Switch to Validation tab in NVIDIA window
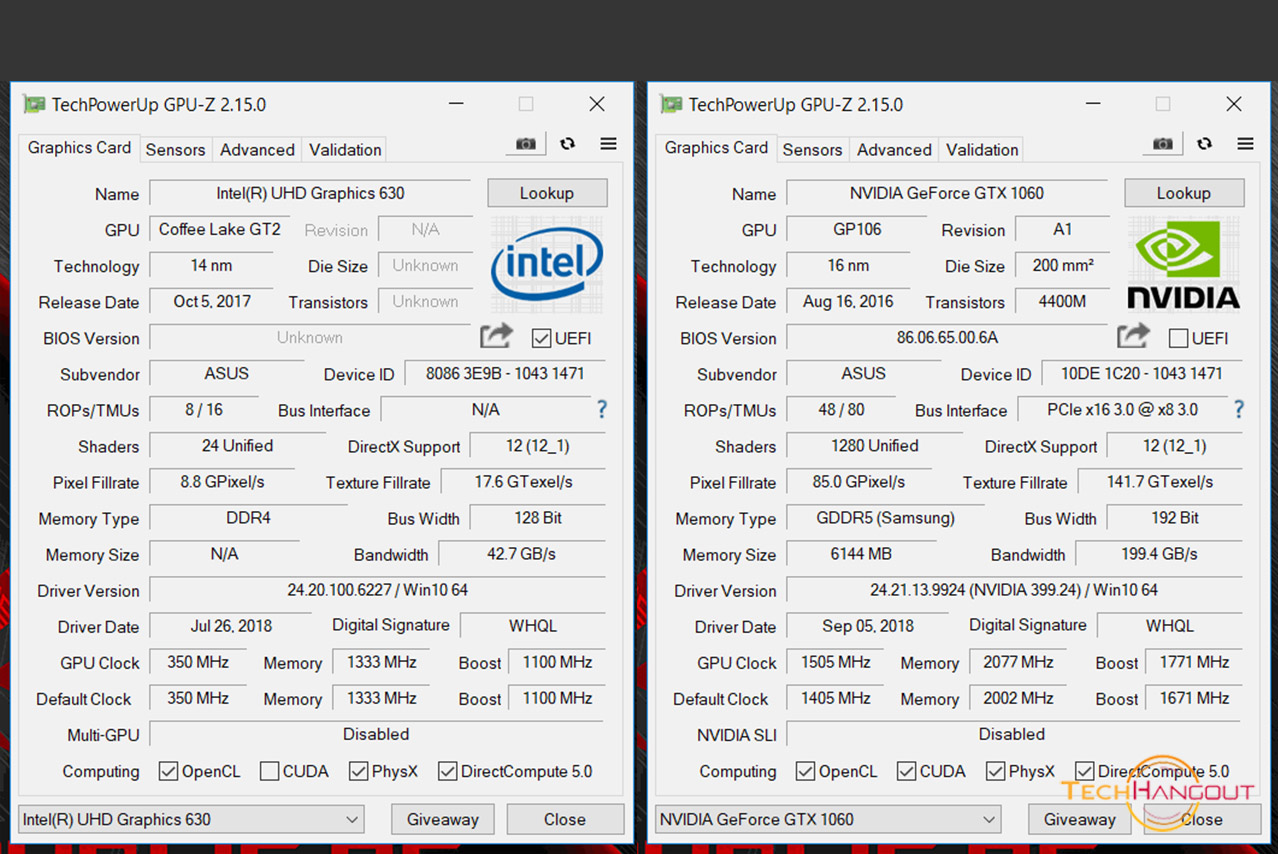This screenshot has height=854, width=1278. pos(982,149)
